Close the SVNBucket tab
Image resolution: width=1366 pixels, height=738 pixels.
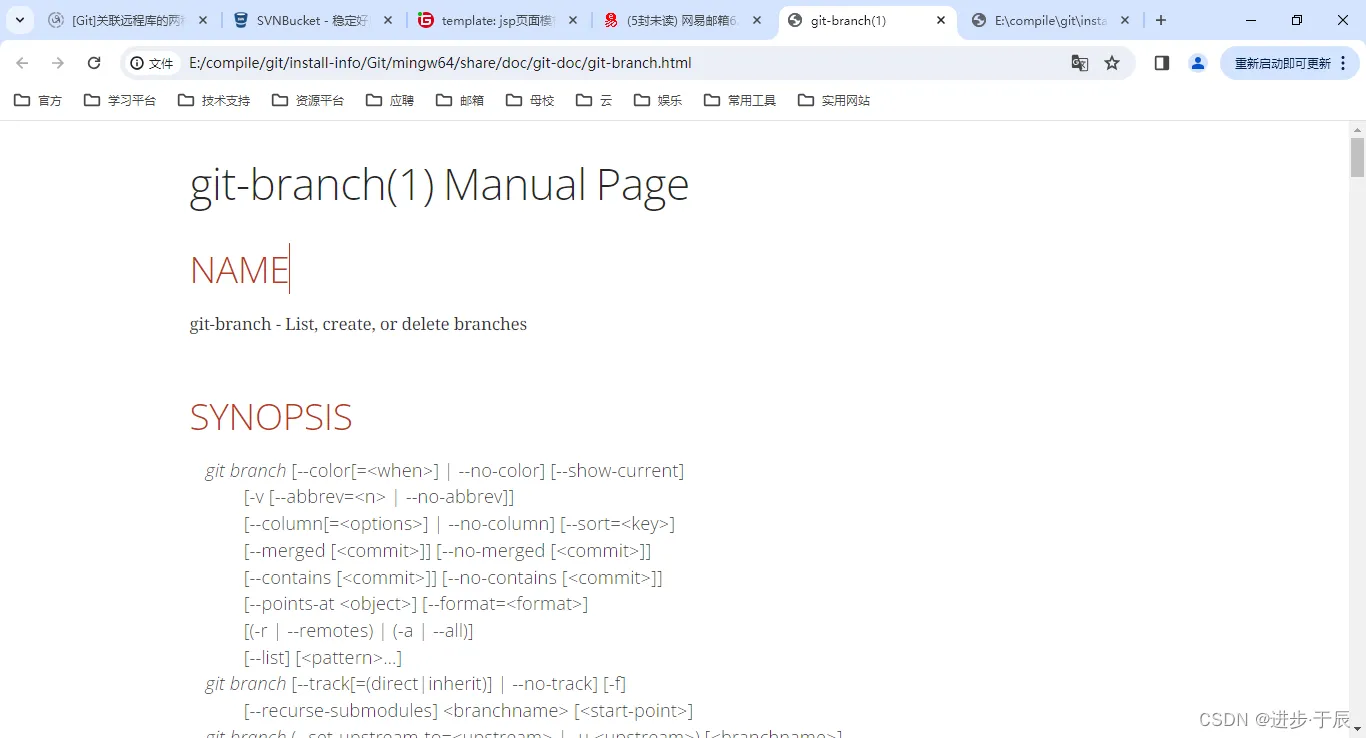(x=388, y=20)
